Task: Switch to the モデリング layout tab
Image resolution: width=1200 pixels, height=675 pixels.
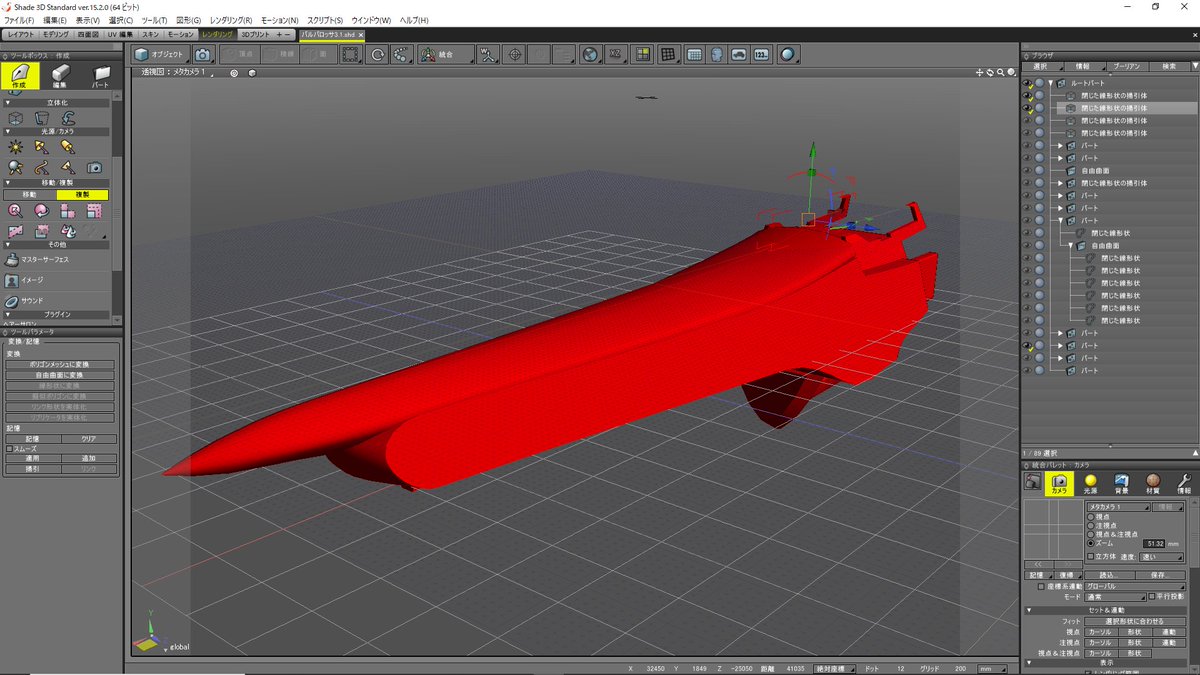Action: tap(56, 34)
